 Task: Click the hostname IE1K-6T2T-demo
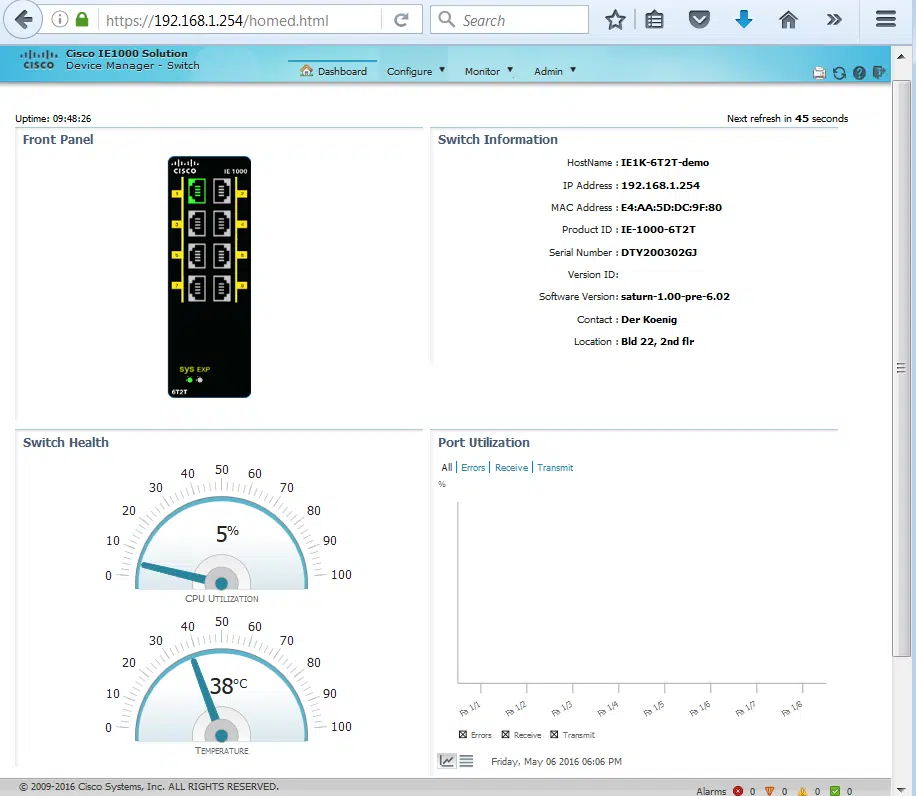[665, 162]
